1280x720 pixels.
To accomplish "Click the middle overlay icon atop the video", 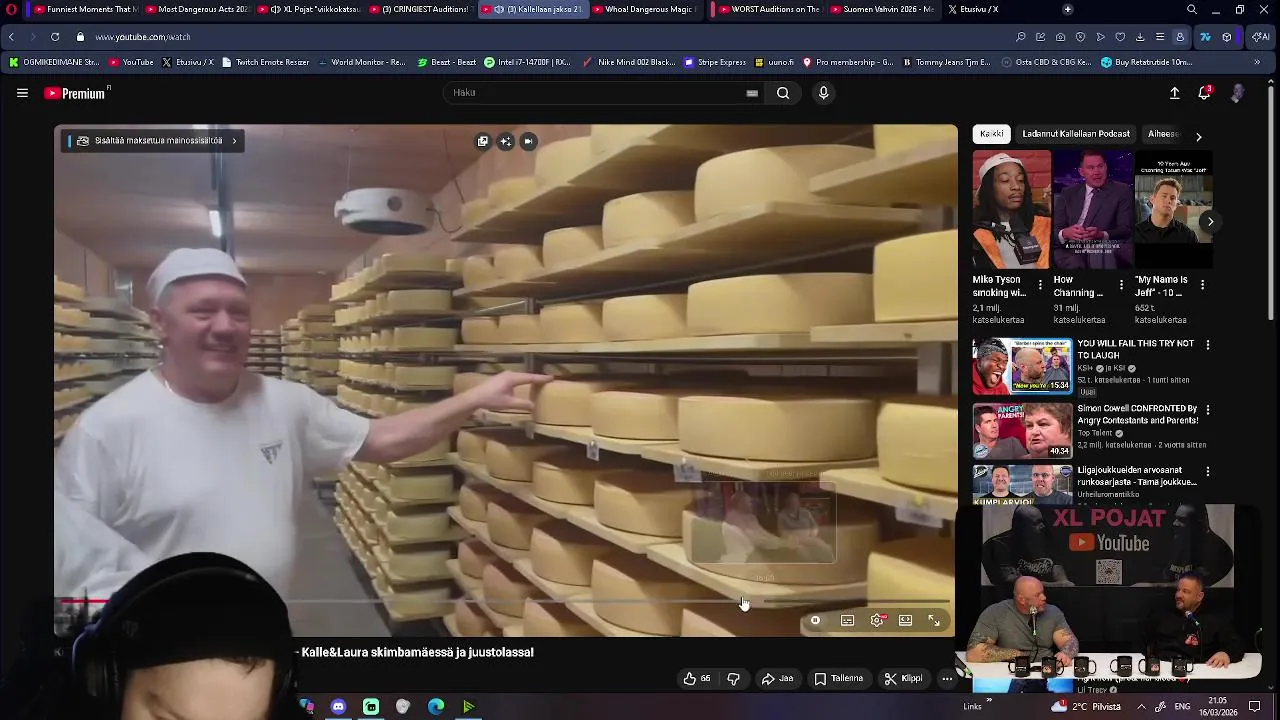I will click(505, 142).
